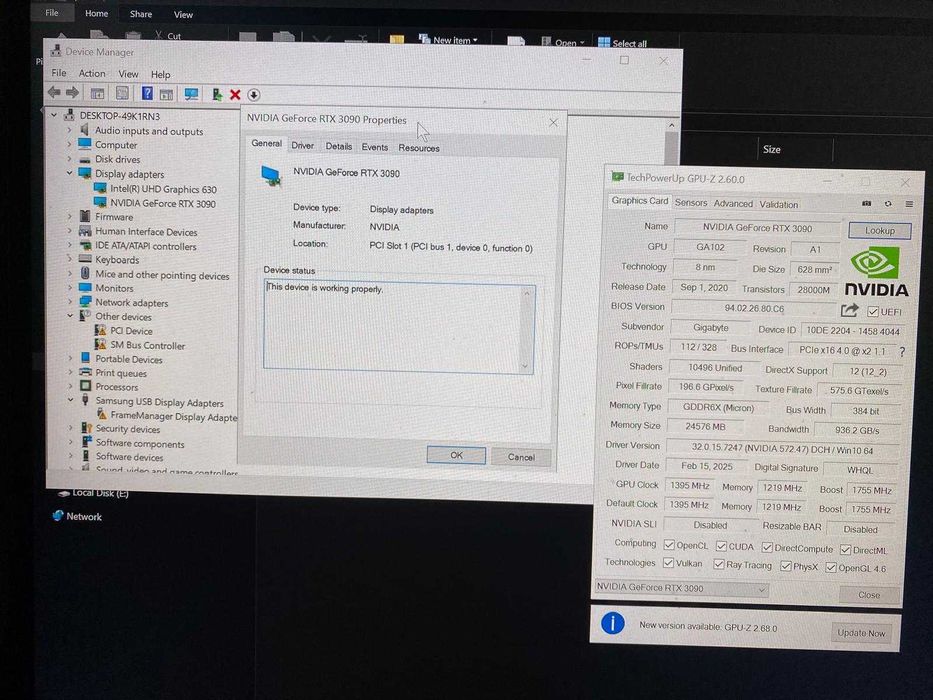Expand Processors node
This screenshot has width=933, height=700.
(71, 386)
